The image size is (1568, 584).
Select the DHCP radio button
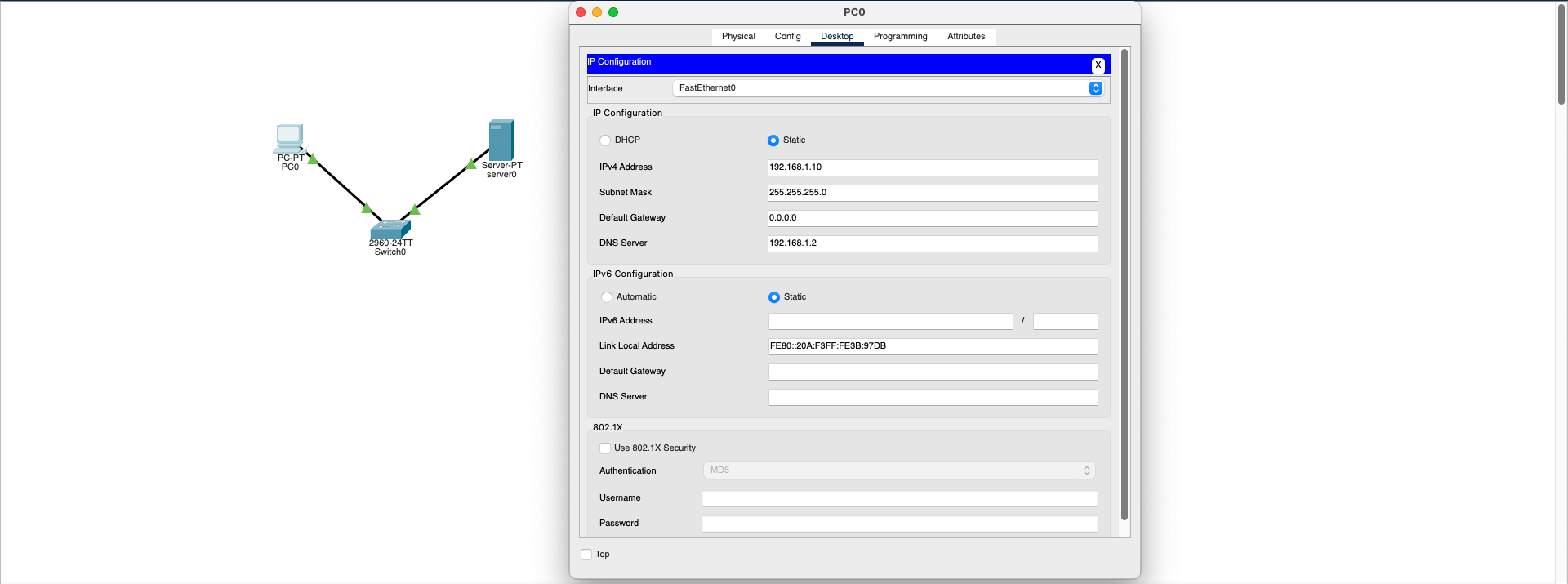(x=605, y=140)
